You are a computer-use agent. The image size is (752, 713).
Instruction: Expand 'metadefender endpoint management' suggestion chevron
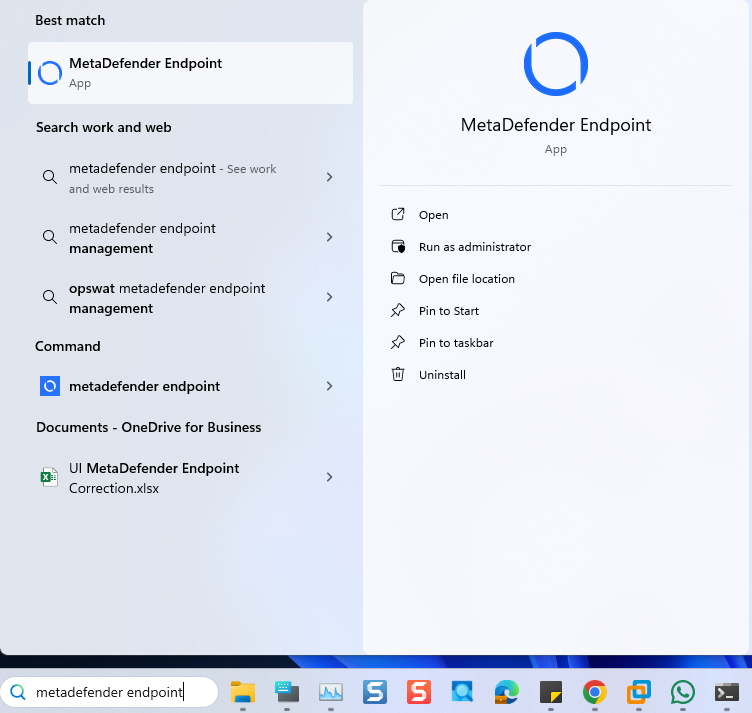329,237
